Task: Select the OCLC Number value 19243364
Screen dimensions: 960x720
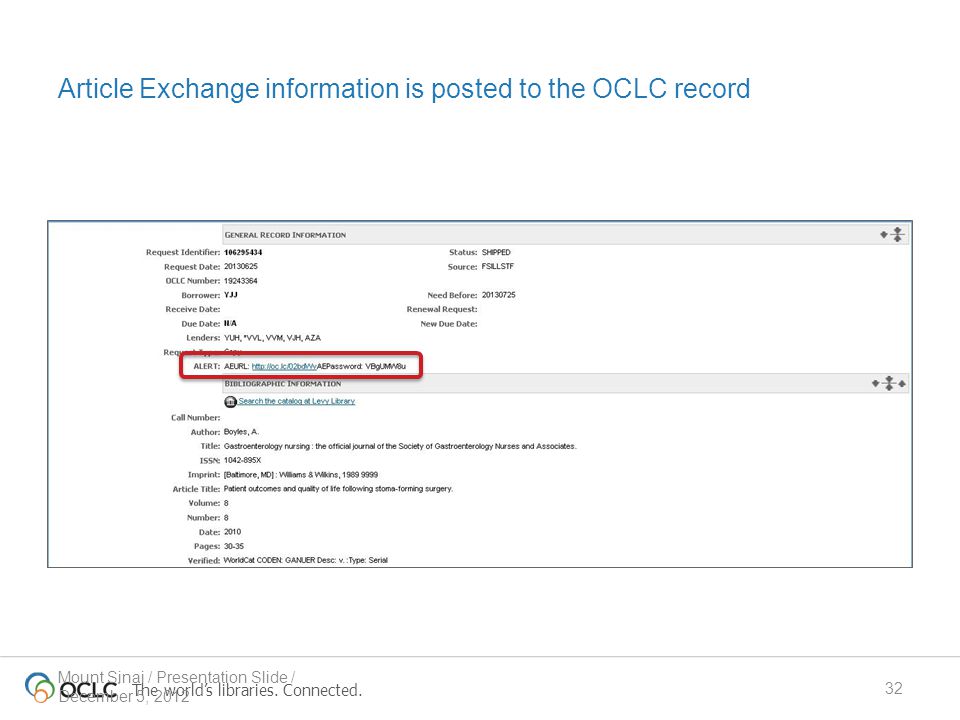Action: (x=241, y=281)
